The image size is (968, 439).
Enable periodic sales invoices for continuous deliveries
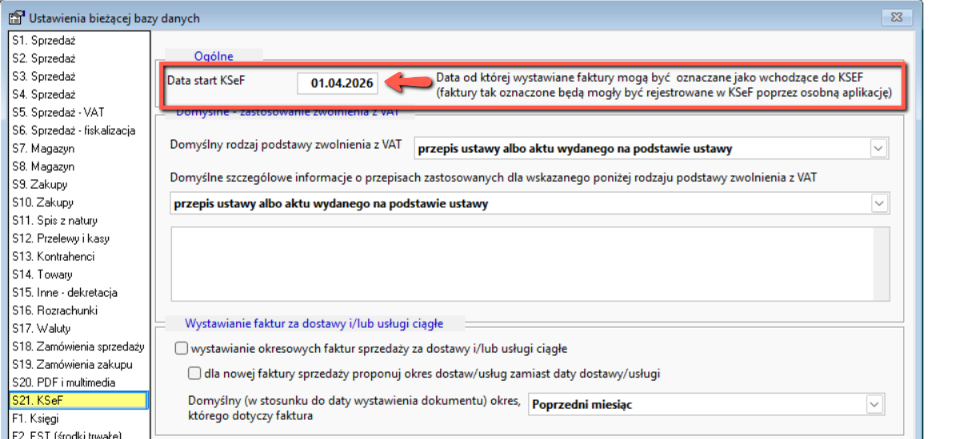tap(181, 349)
